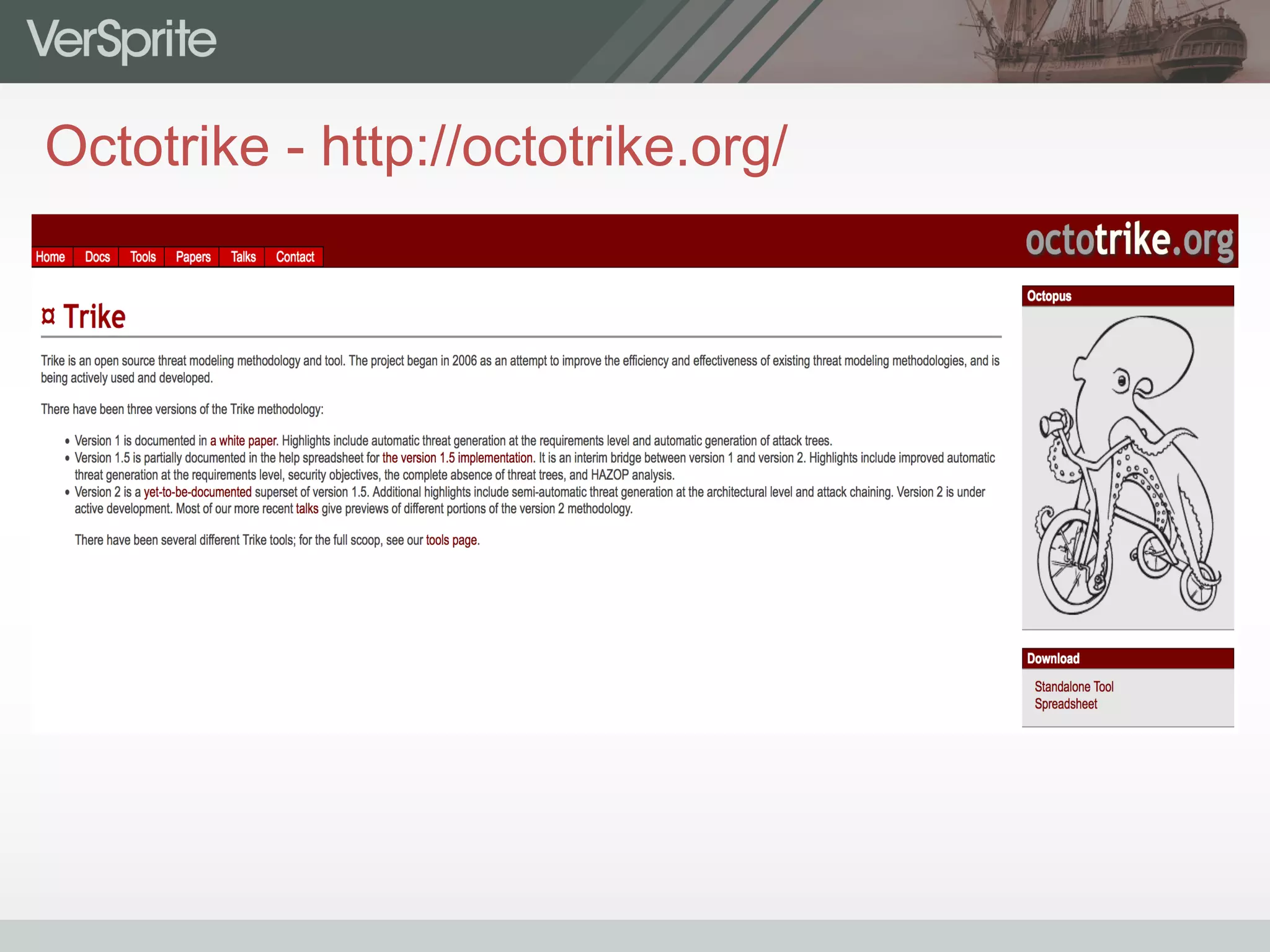Click 'Trike is an open source threat modeling' paragraph
1270x952 pixels.
[x=520, y=369]
